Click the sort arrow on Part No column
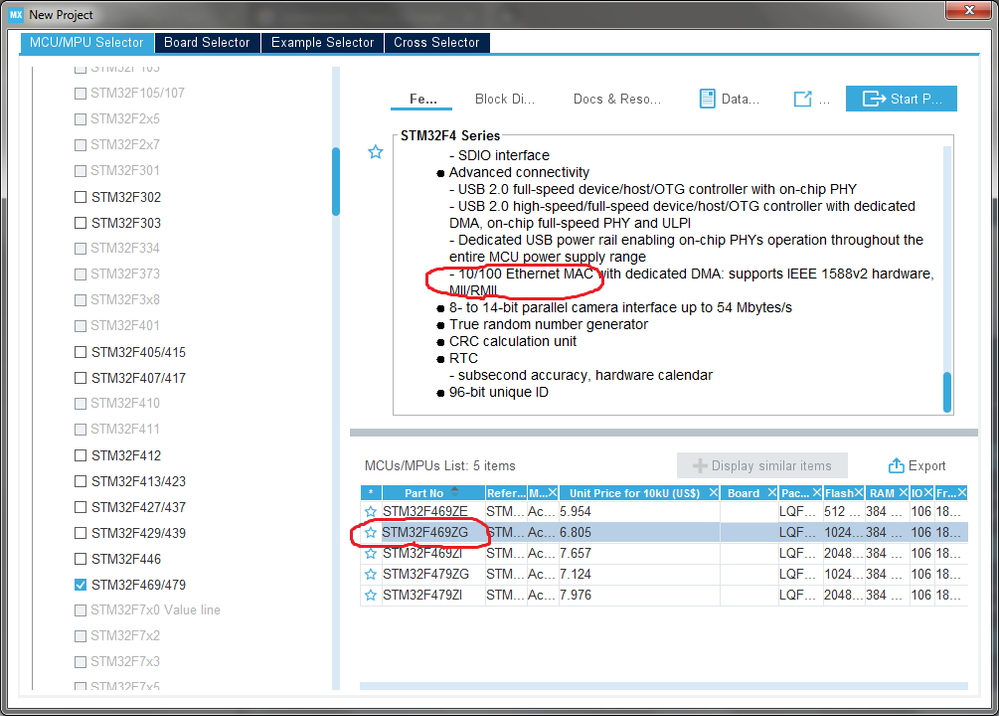Image resolution: width=999 pixels, height=716 pixels. 454,490
